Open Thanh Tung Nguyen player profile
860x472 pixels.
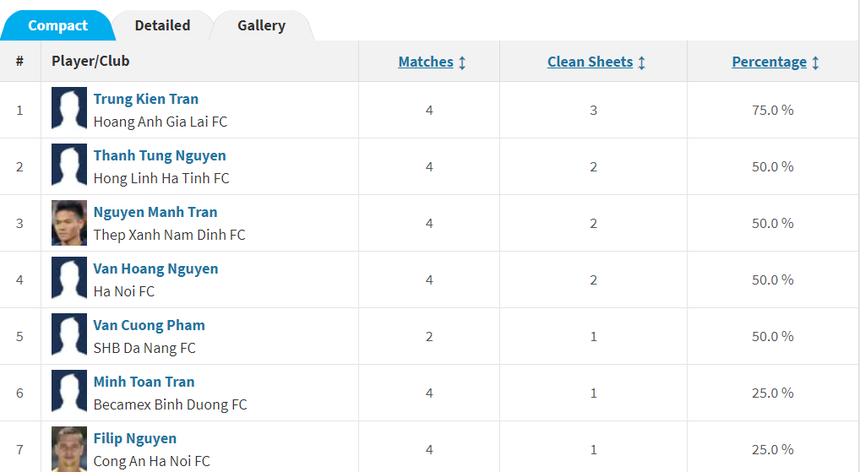(160, 156)
